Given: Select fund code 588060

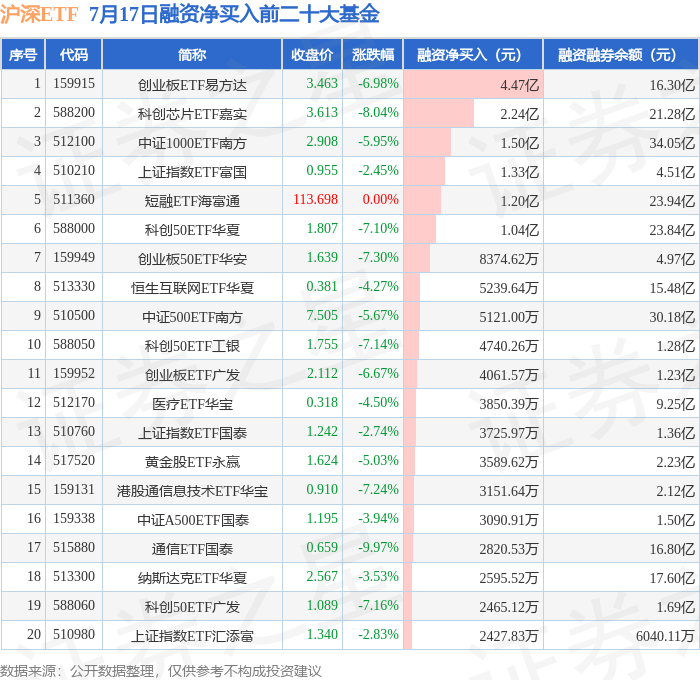Looking at the screenshot, I should (74, 606).
